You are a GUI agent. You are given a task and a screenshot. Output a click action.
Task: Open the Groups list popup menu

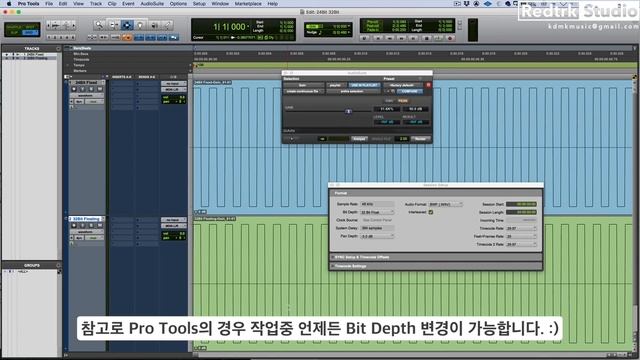point(58,265)
